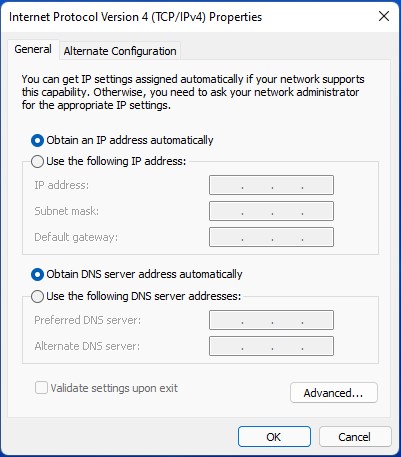The height and width of the screenshot is (457, 401).
Task: Select the General tab
Action: [x=33, y=49]
